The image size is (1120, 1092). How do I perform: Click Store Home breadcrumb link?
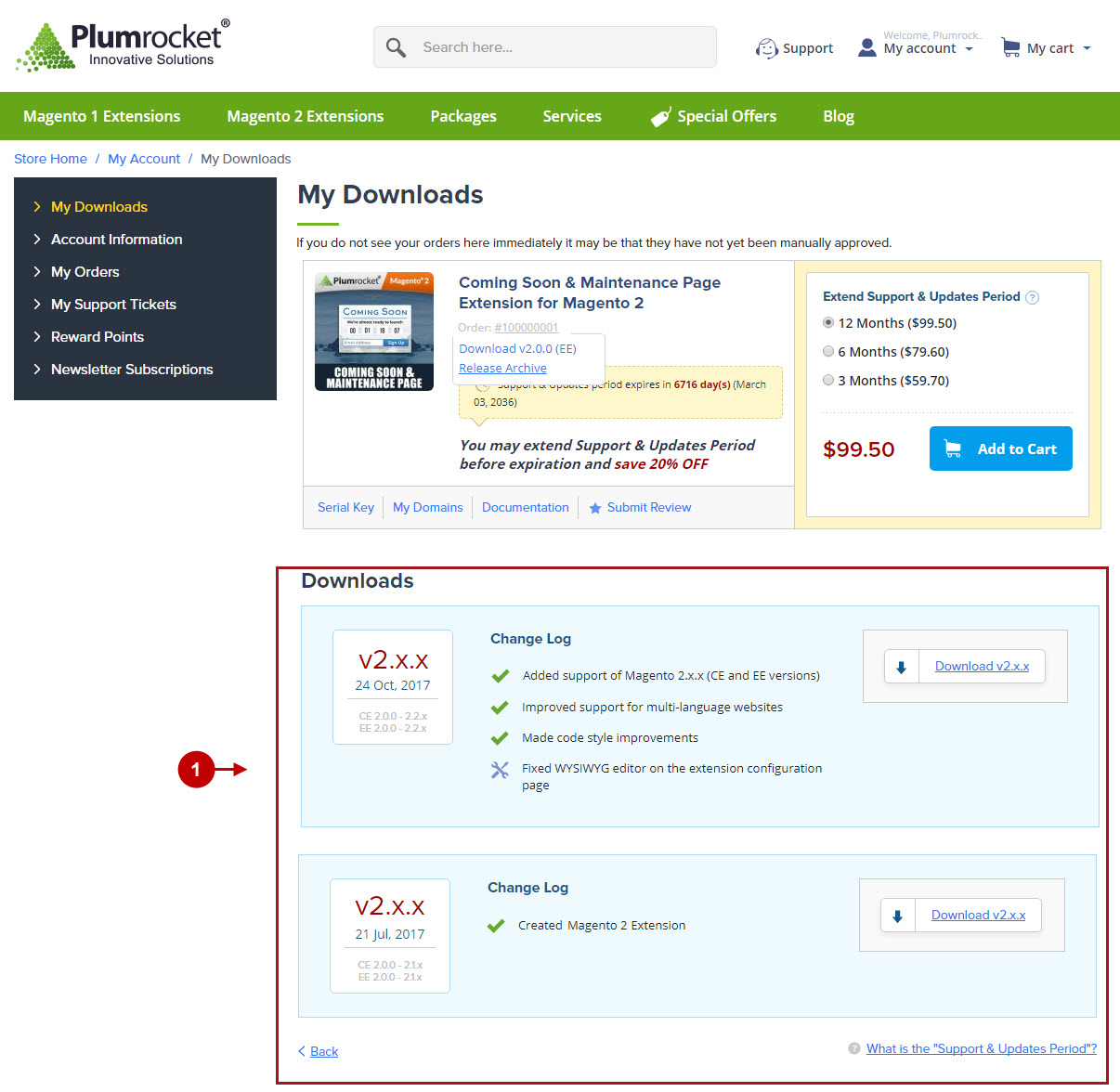(x=50, y=159)
